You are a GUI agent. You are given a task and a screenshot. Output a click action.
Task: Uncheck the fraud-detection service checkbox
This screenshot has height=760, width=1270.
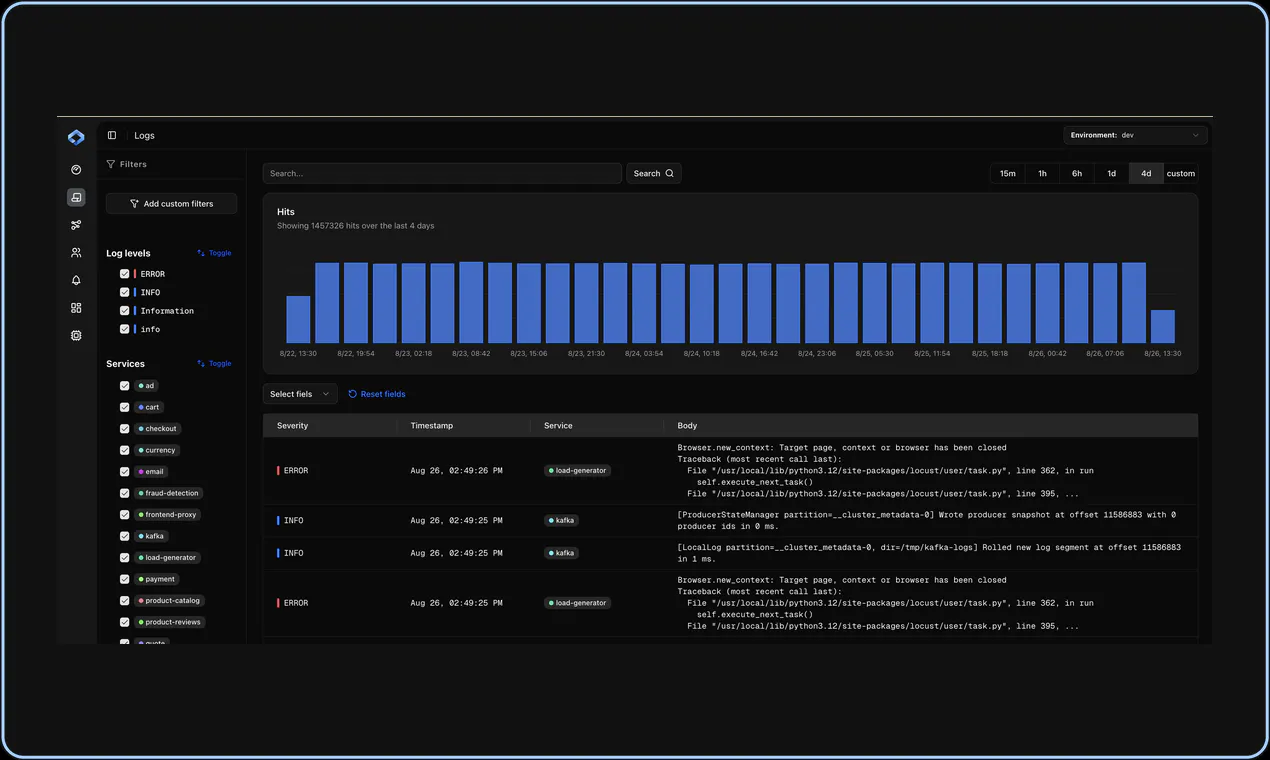[x=124, y=493]
